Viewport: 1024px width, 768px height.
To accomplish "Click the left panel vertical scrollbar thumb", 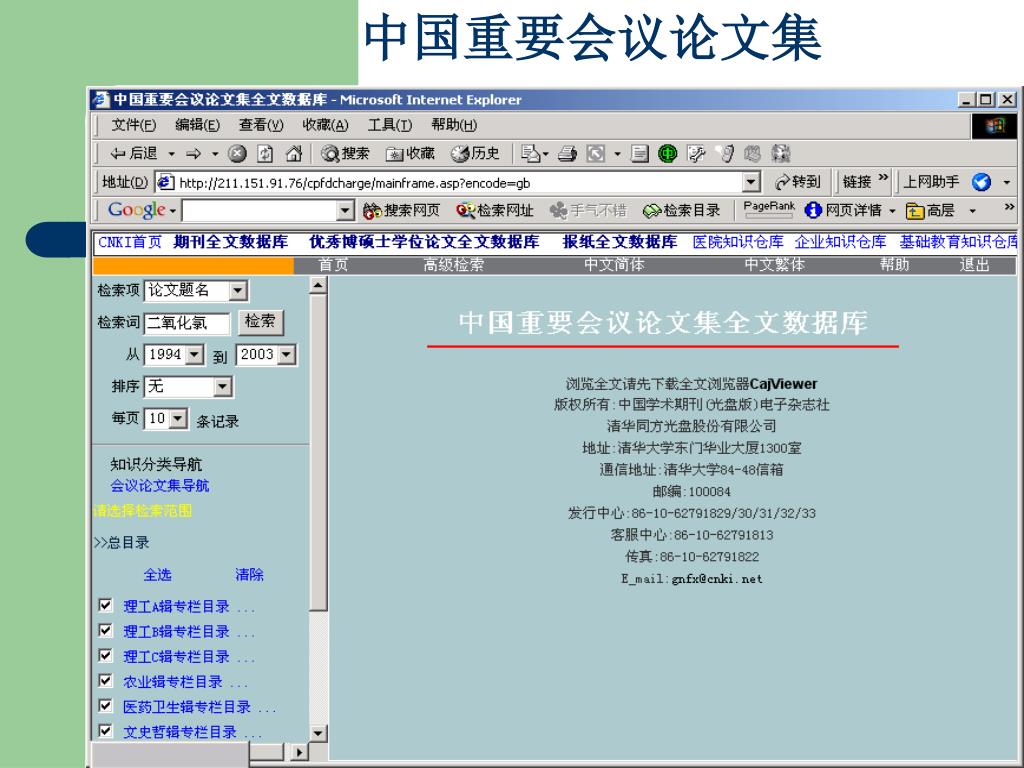I will pyautogui.click(x=318, y=452).
